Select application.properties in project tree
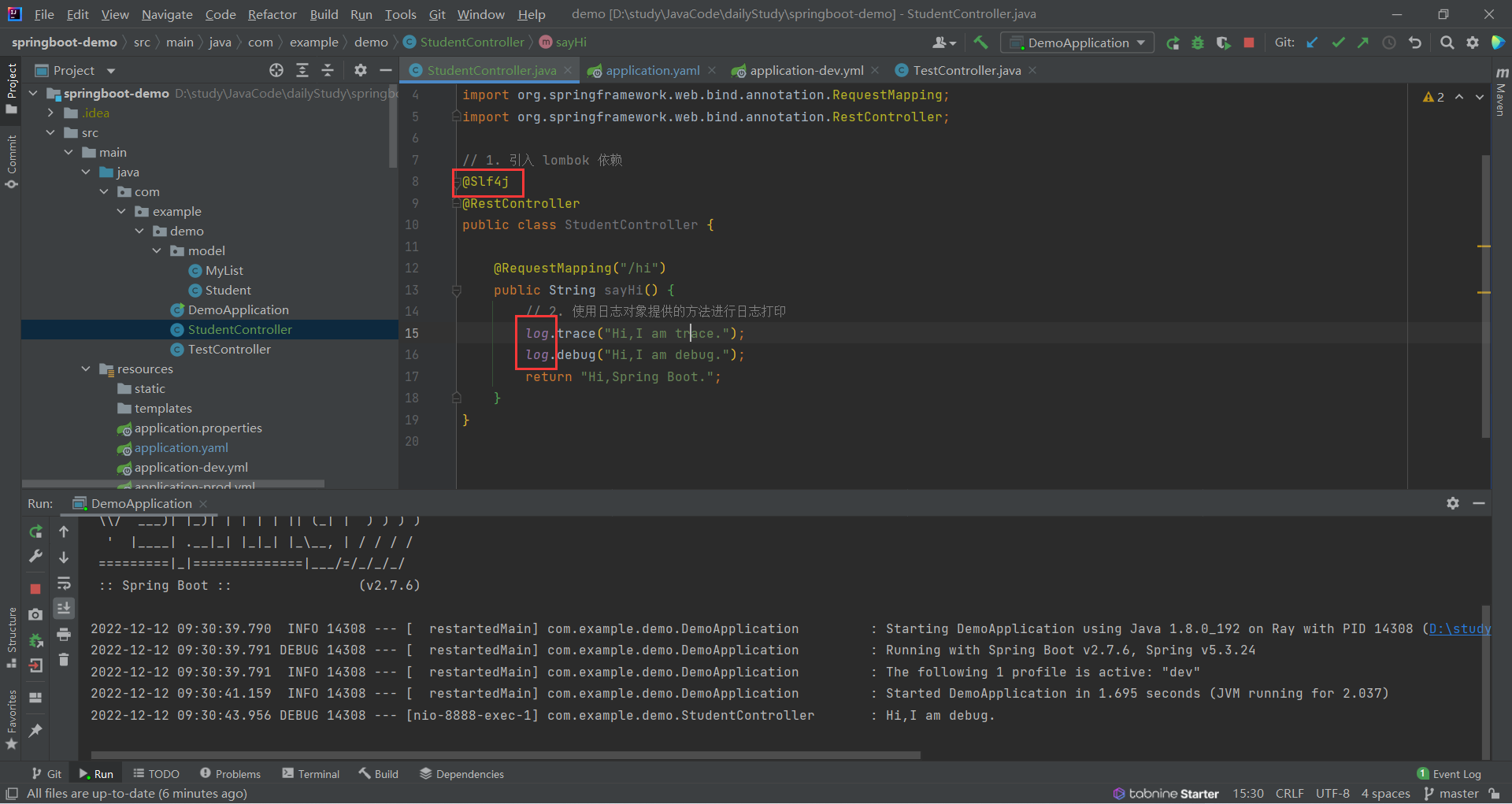 click(x=198, y=428)
